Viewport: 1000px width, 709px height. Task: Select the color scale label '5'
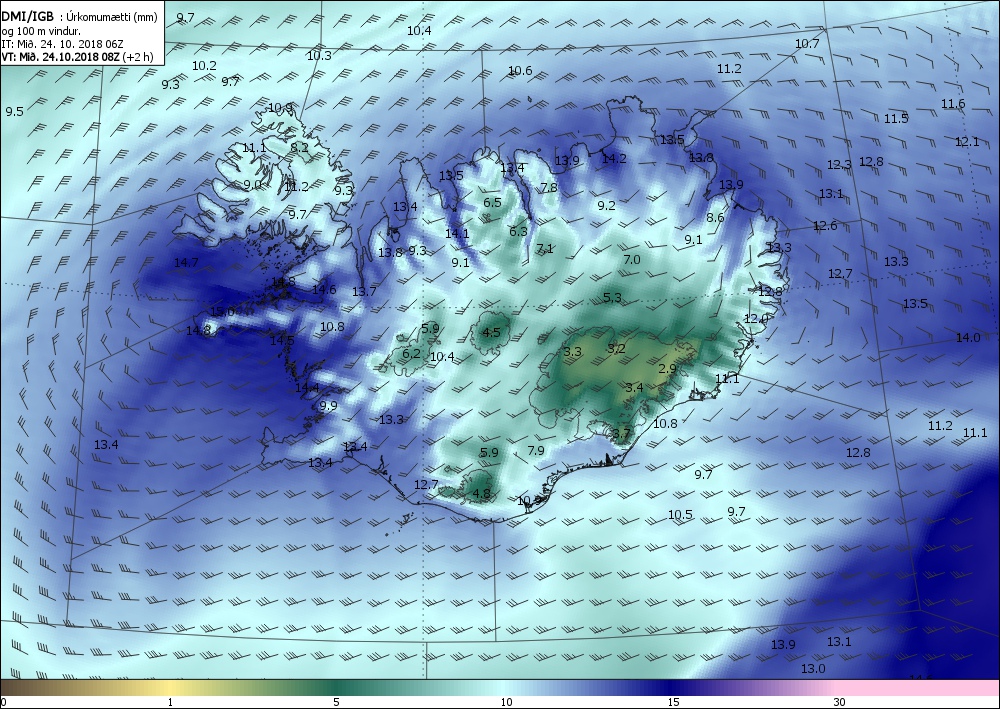click(x=336, y=702)
